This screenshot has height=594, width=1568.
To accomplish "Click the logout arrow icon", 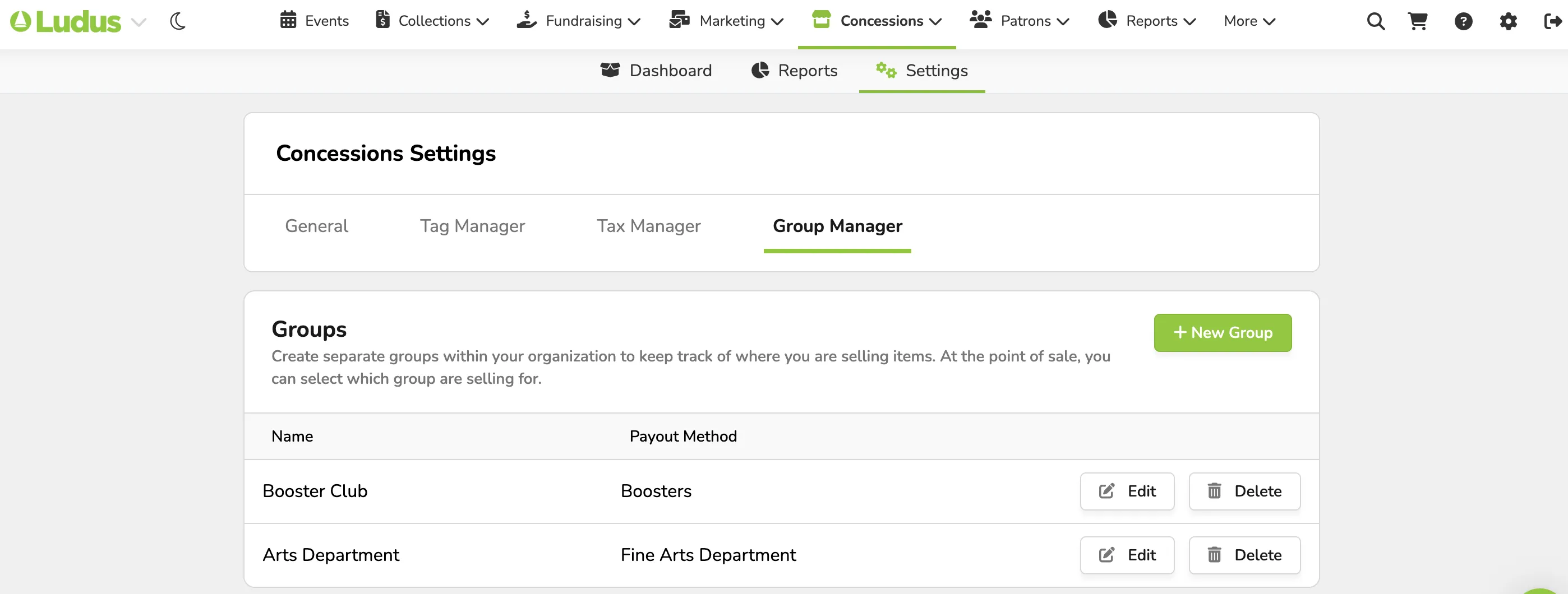I will coord(1553,21).
